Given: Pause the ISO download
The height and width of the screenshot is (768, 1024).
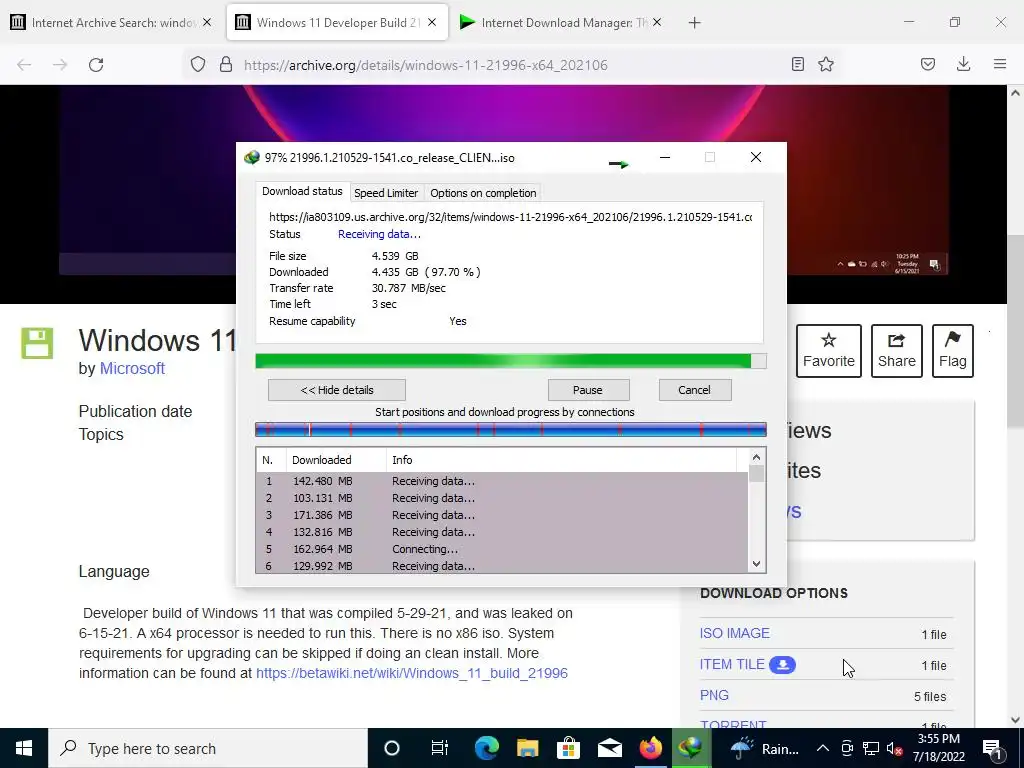Looking at the screenshot, I should click(588, 390).
